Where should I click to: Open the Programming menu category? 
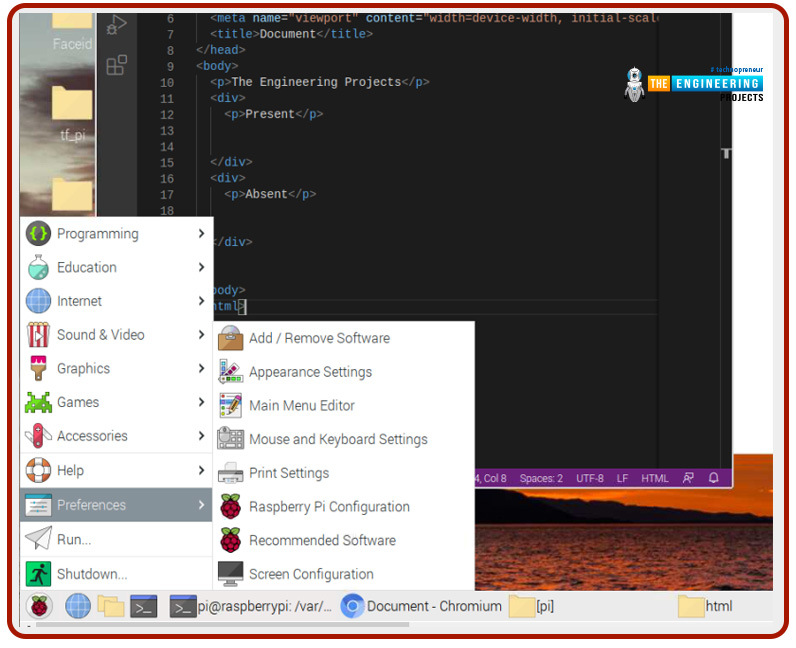116,234
